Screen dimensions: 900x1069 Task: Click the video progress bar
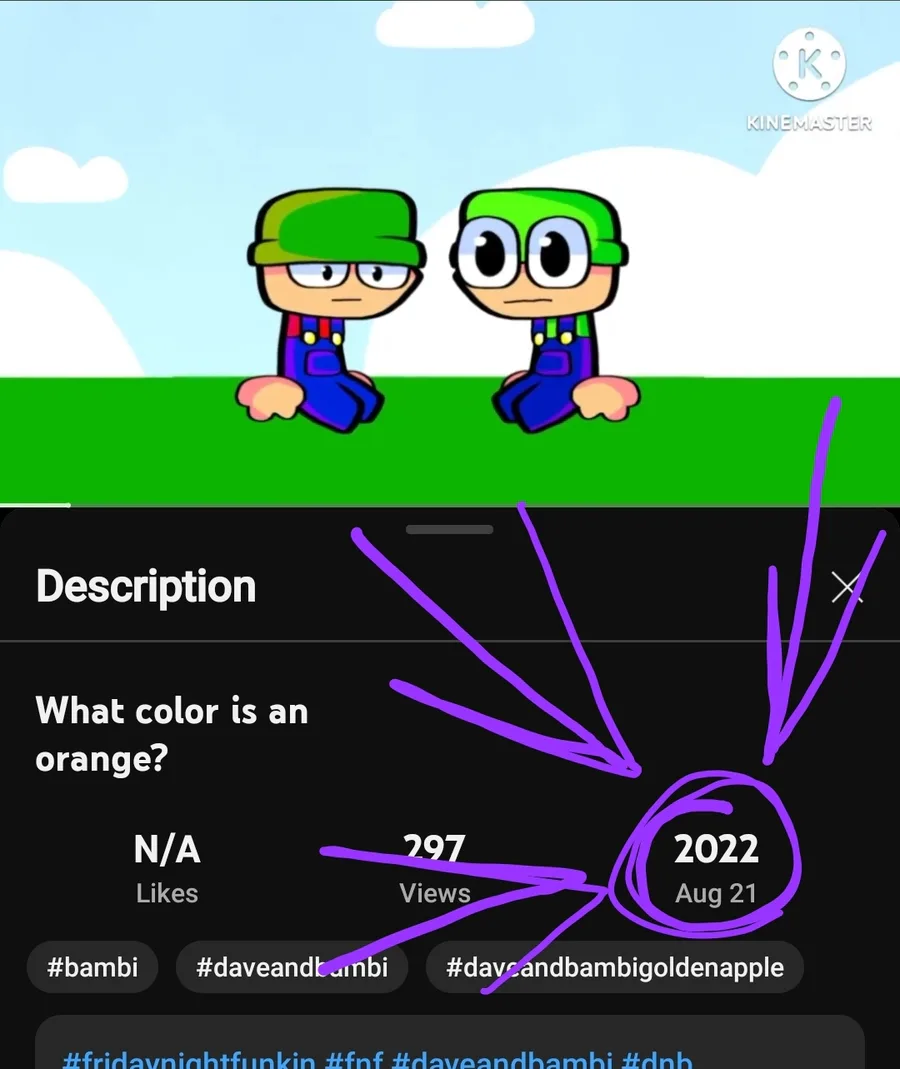(450, 505)
